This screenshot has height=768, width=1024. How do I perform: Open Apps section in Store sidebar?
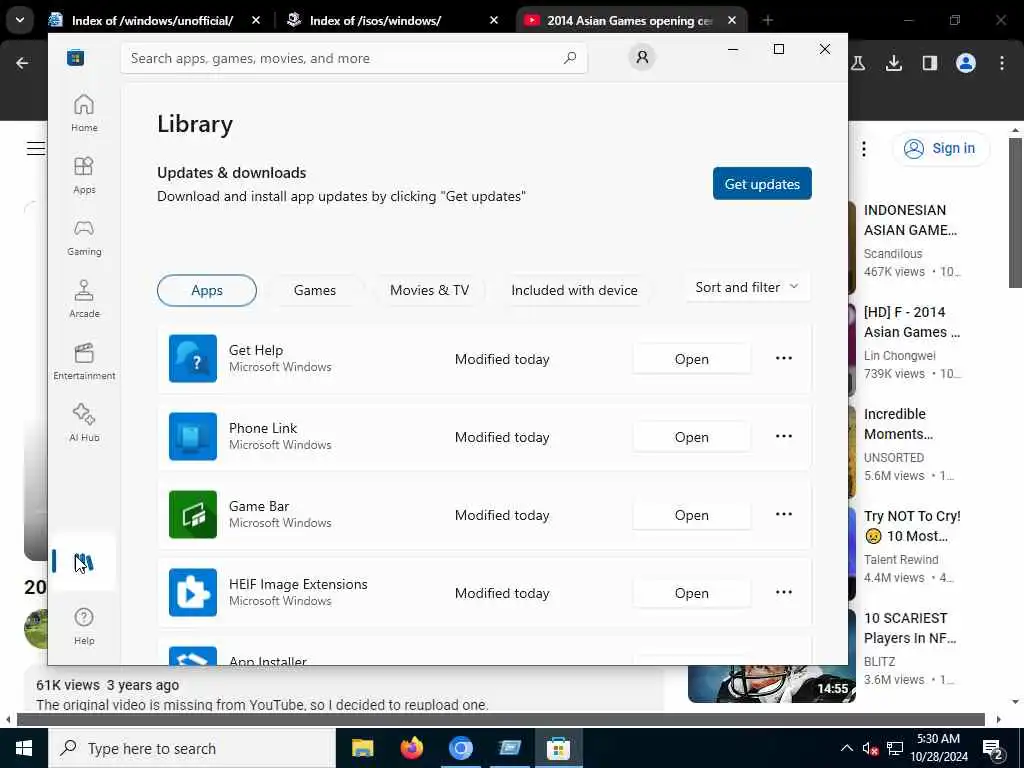pos(84,175)
